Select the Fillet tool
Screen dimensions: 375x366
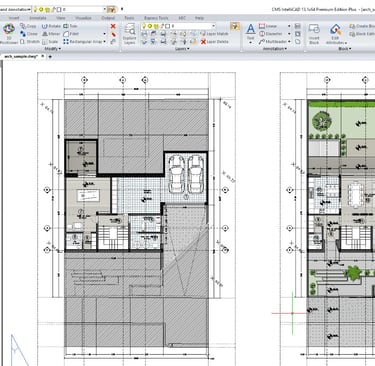pos(71,34)
